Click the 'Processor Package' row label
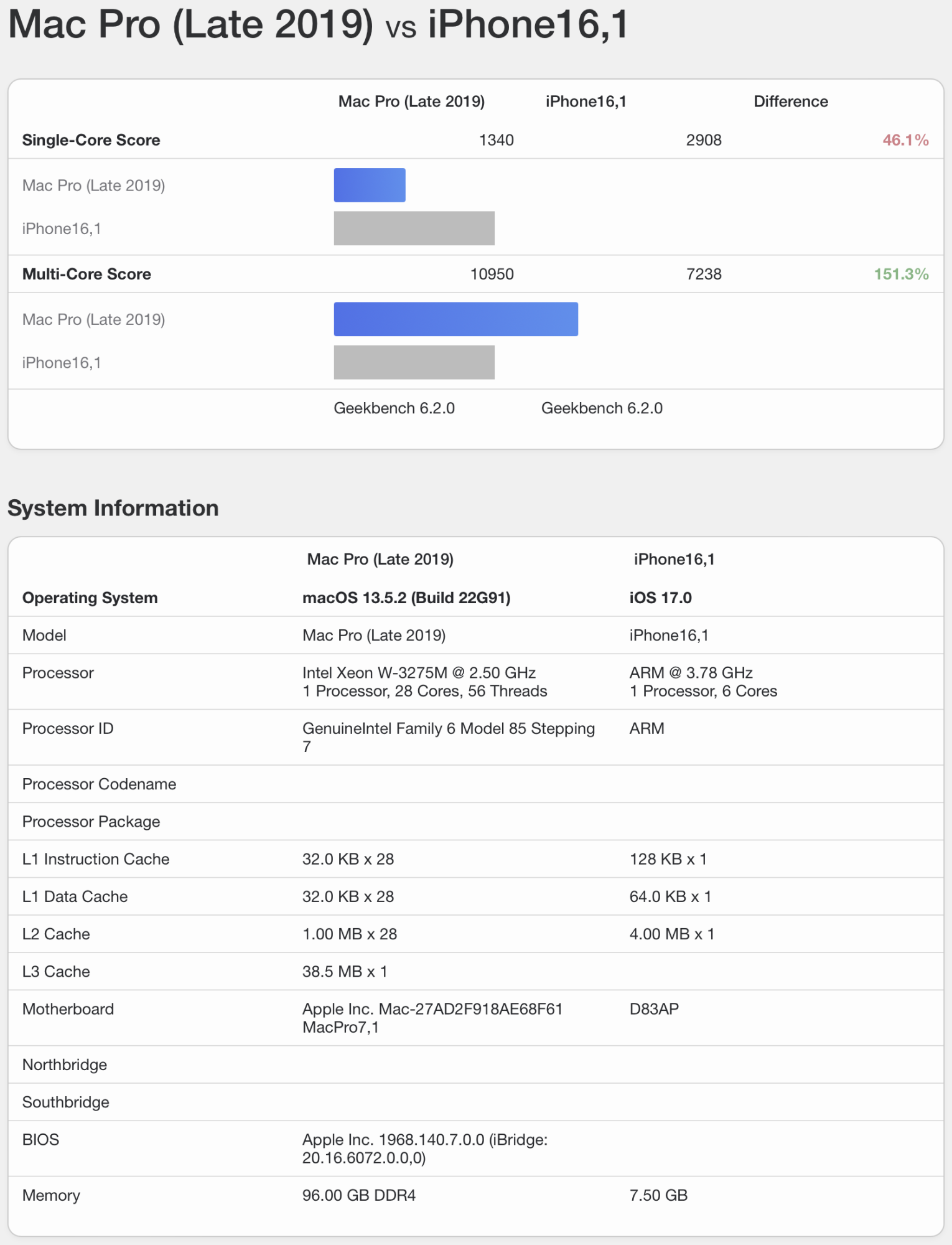Image resolution: width=952 pixels, height=1245 pixels. 91,822
